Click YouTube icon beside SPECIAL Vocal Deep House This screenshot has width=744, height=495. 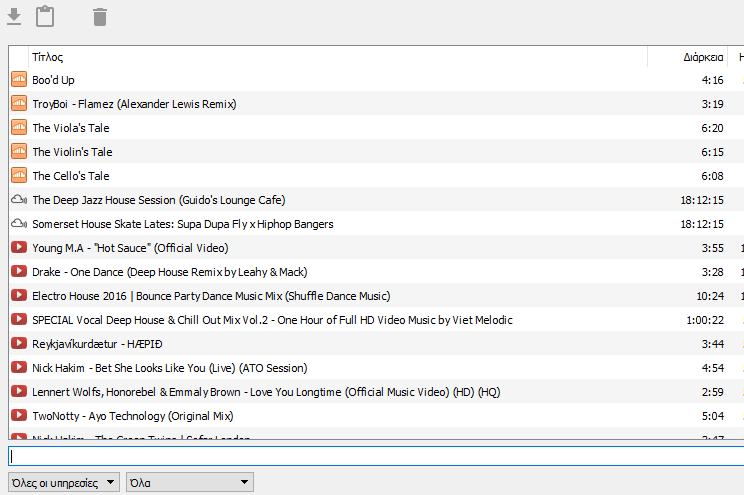point(19,319)
